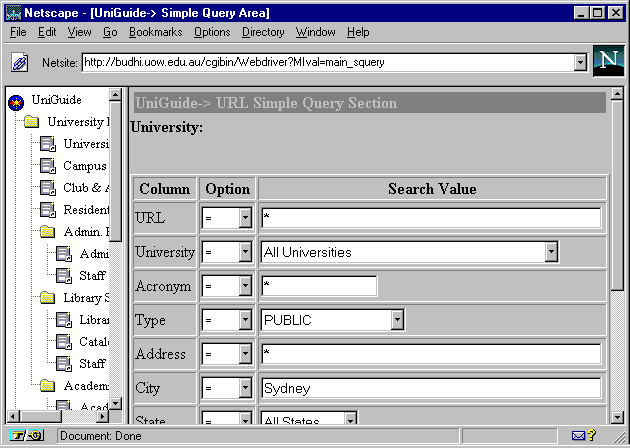Click the Address search value field

click(x=431, y=354)
